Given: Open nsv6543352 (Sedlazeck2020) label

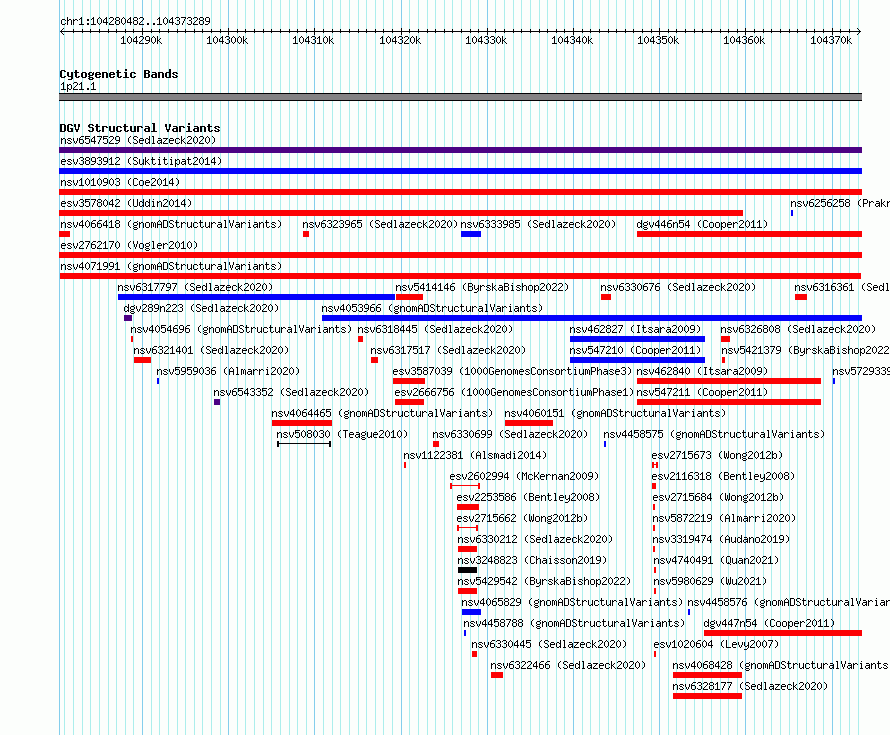Looking at the screenshot, I should [x=291, y=392].
